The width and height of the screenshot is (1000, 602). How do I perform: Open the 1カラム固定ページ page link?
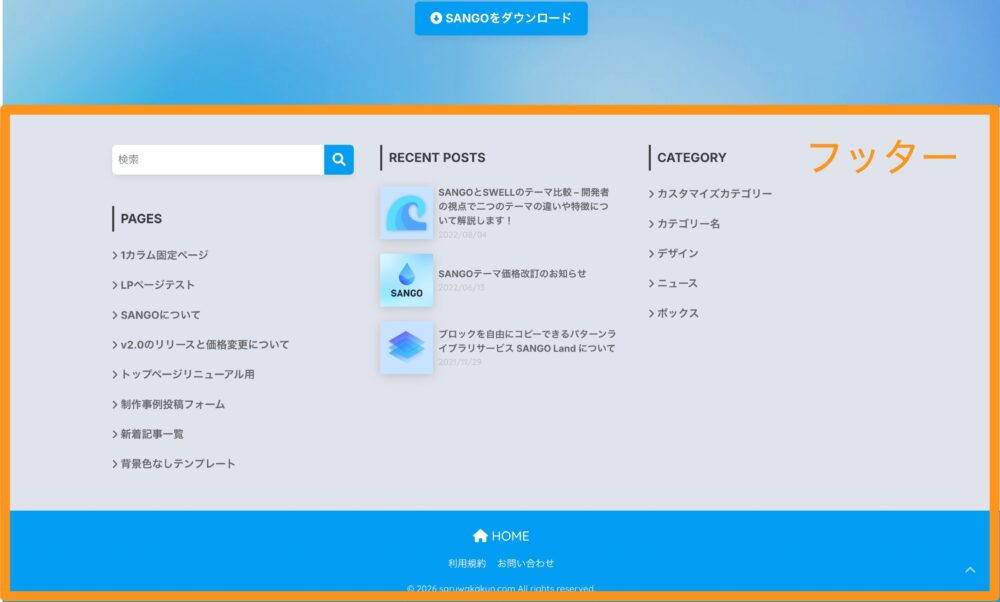(163, 255)
